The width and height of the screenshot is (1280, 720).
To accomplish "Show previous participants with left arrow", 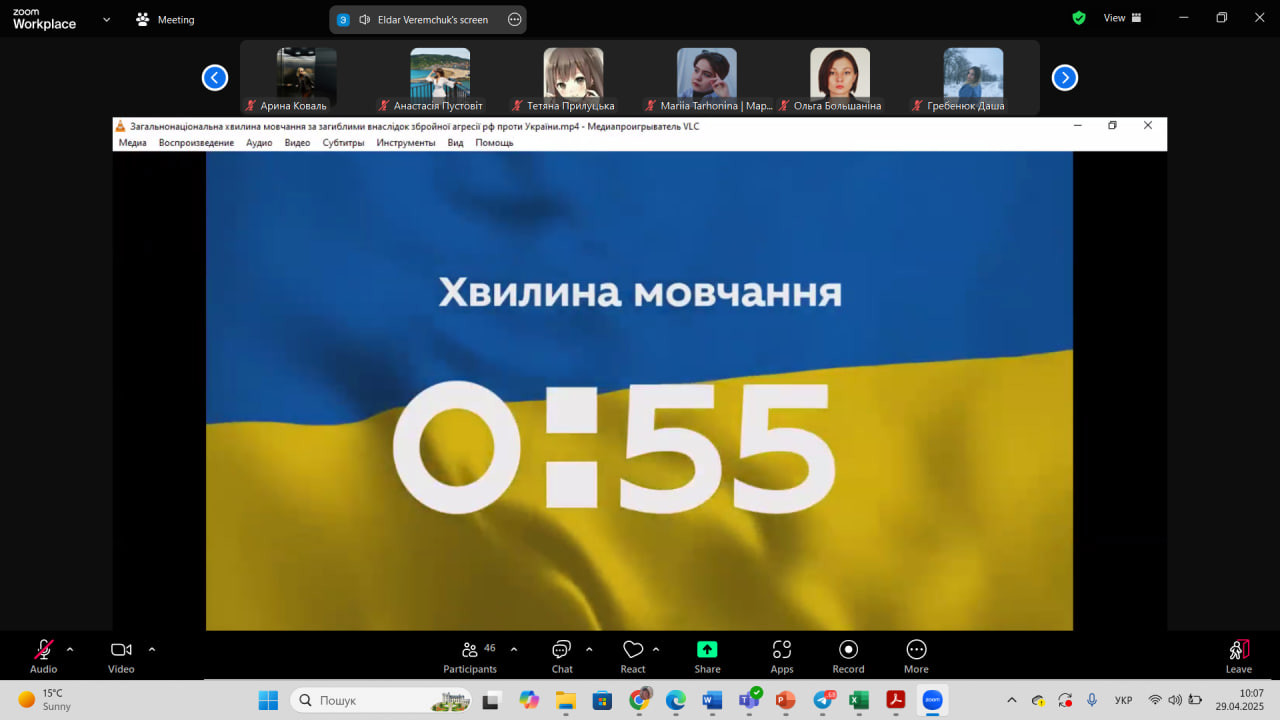I will point(215,77).
